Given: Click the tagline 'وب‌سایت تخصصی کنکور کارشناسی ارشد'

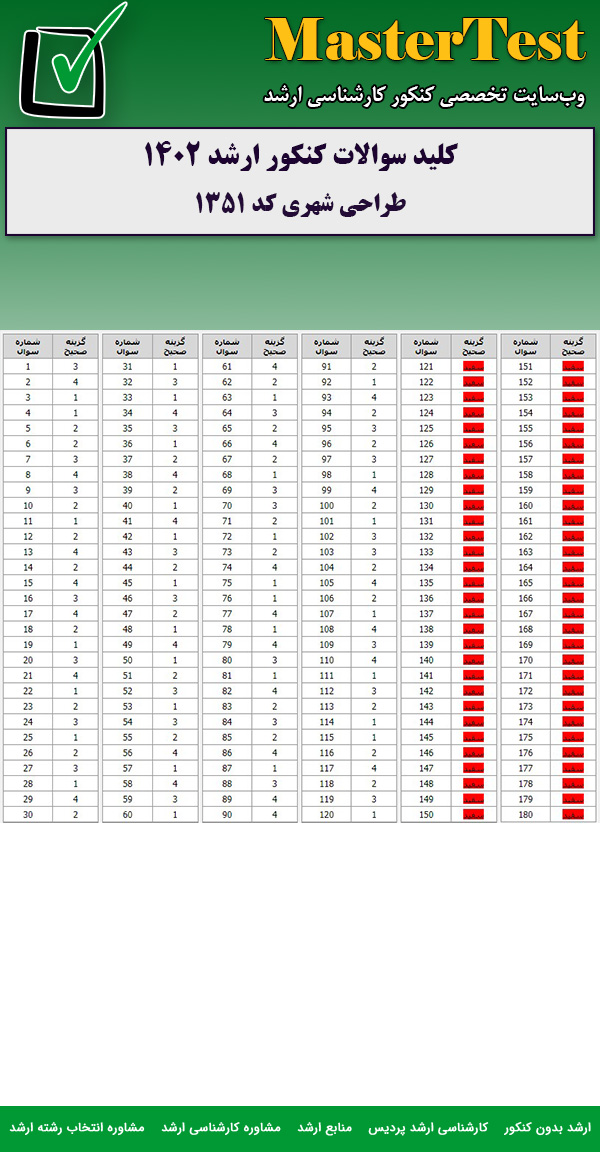Looking at the screenshot, I should click(x=424, y=95).
